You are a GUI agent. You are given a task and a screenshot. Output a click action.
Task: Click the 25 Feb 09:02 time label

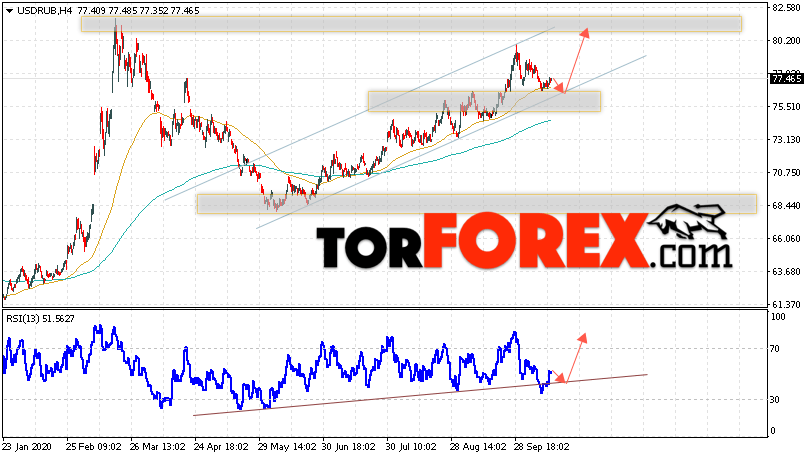click(94, 447)
